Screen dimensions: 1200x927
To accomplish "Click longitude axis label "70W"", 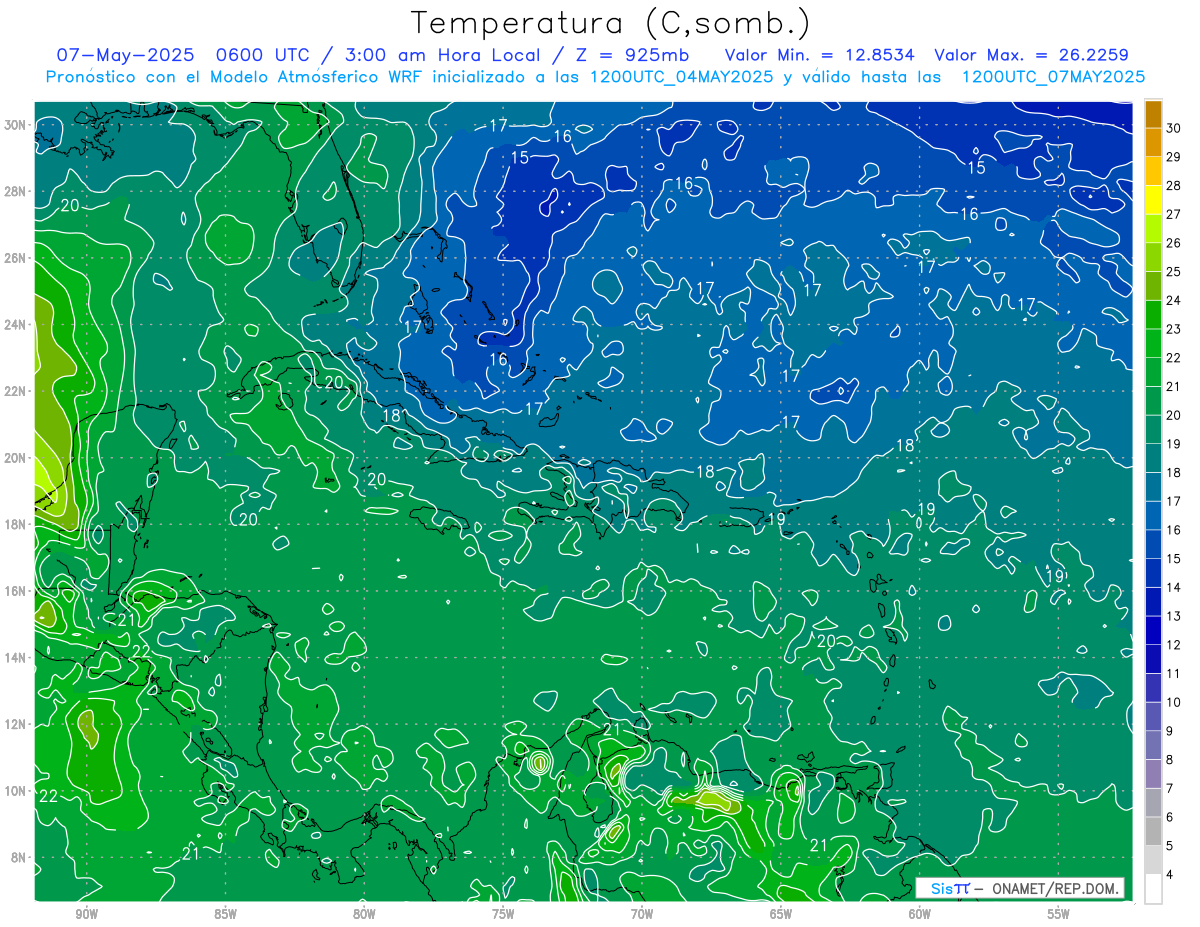I will tap(642, 914).
